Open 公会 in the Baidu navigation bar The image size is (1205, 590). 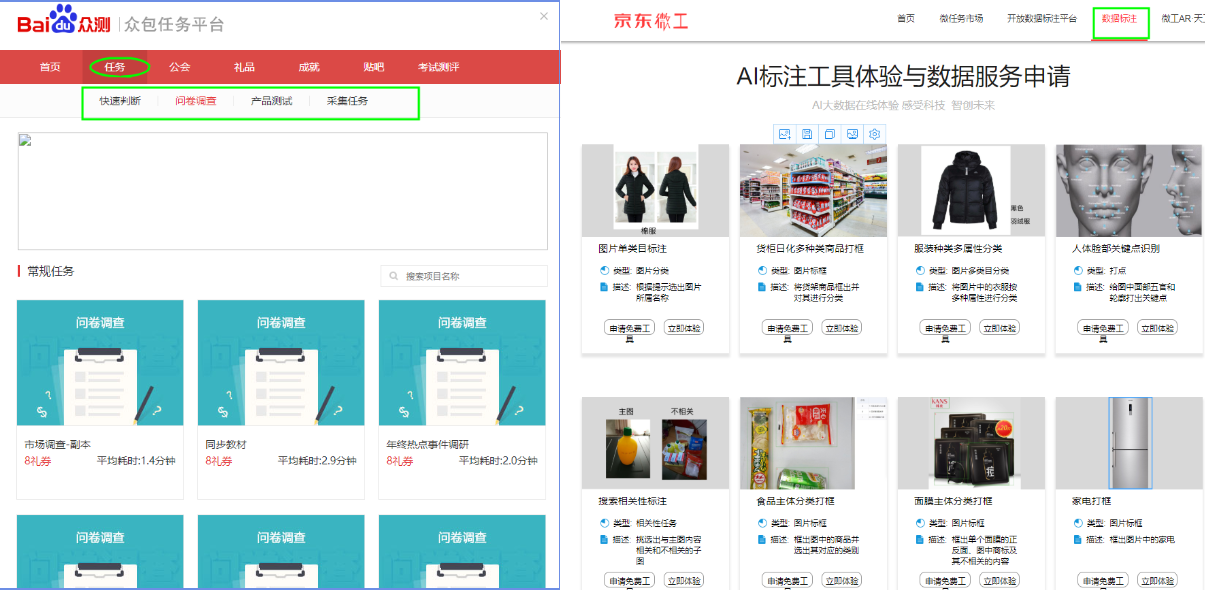point(180,67)
